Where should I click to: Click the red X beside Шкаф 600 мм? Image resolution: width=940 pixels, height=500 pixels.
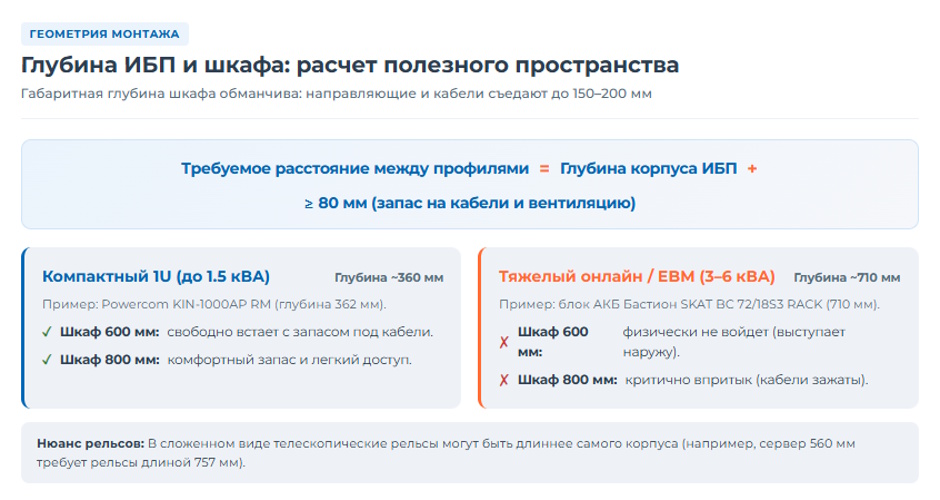(504, 342)
